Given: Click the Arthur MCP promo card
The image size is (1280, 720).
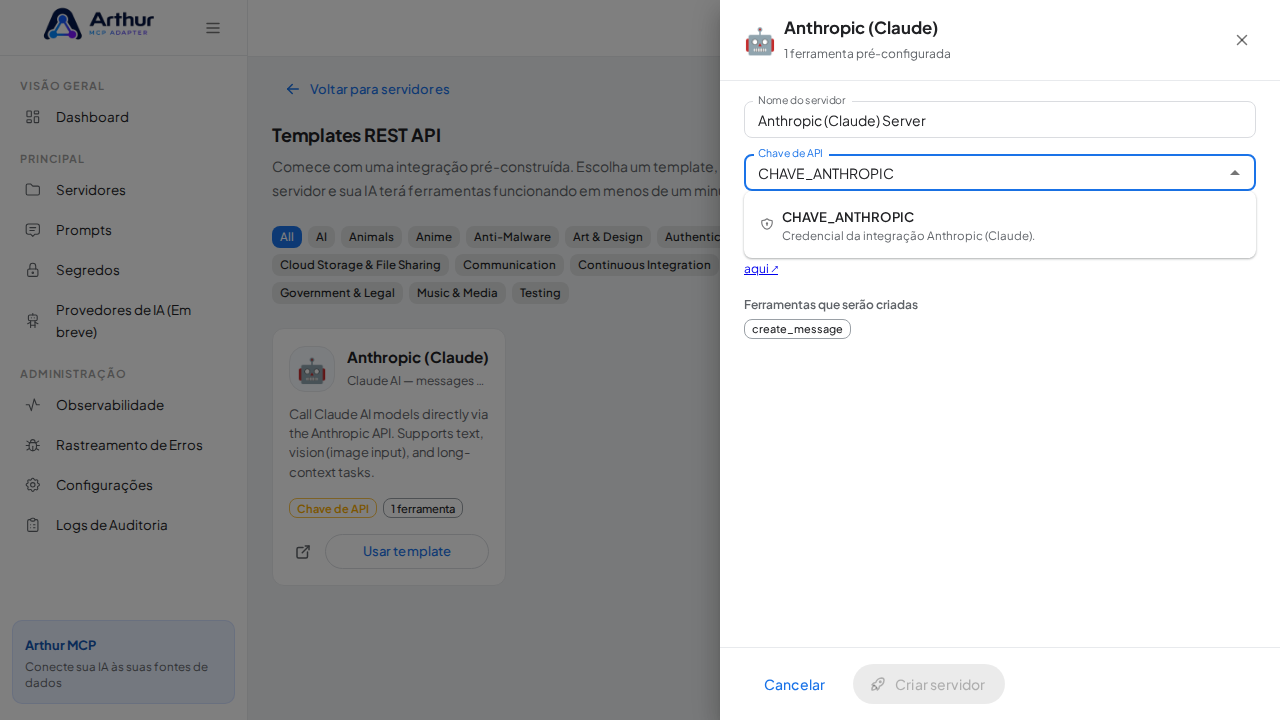Looking at the screenshot, I should click(123, 662).
